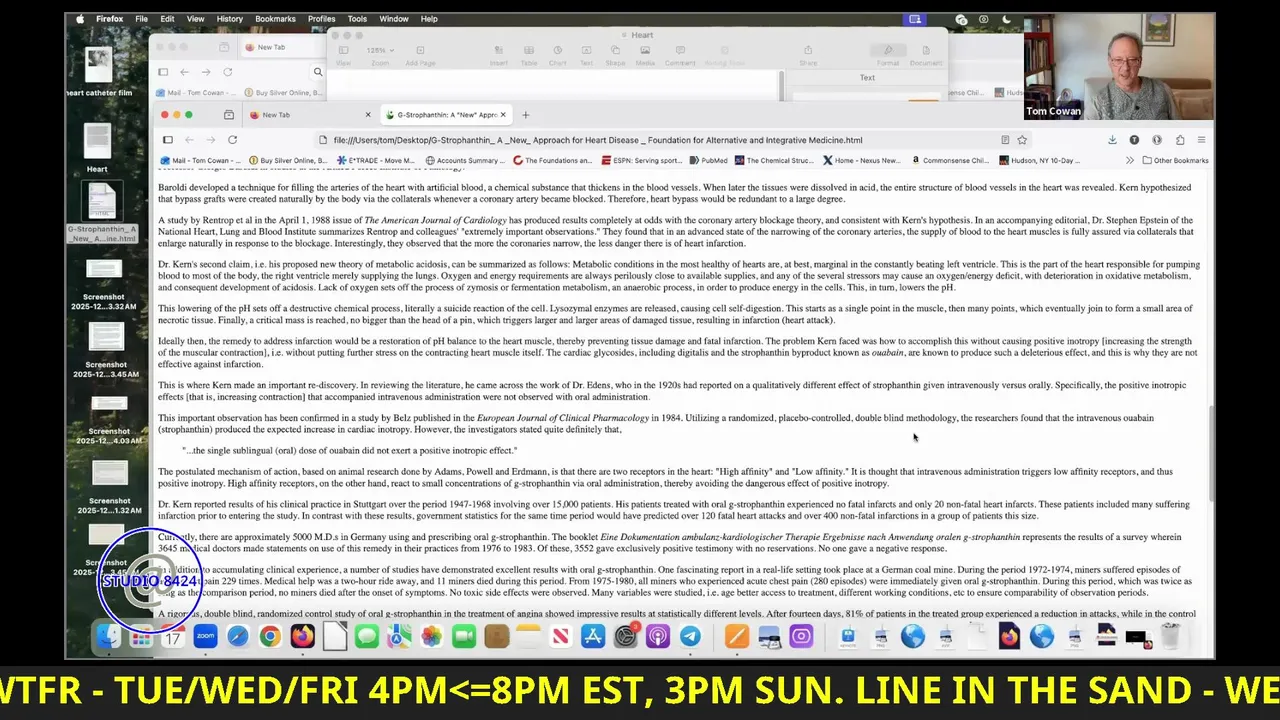Open Zoom app from the Dock
Screen dimensions: 1280x720
pyautogui.click(x=205, y=637)
